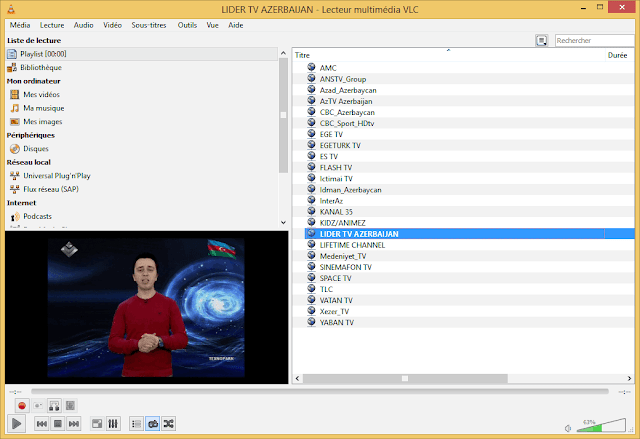Toggle the loop/repeat mode button
The height and width of the screenshot is (439, 640).
[x=153, y=424]
